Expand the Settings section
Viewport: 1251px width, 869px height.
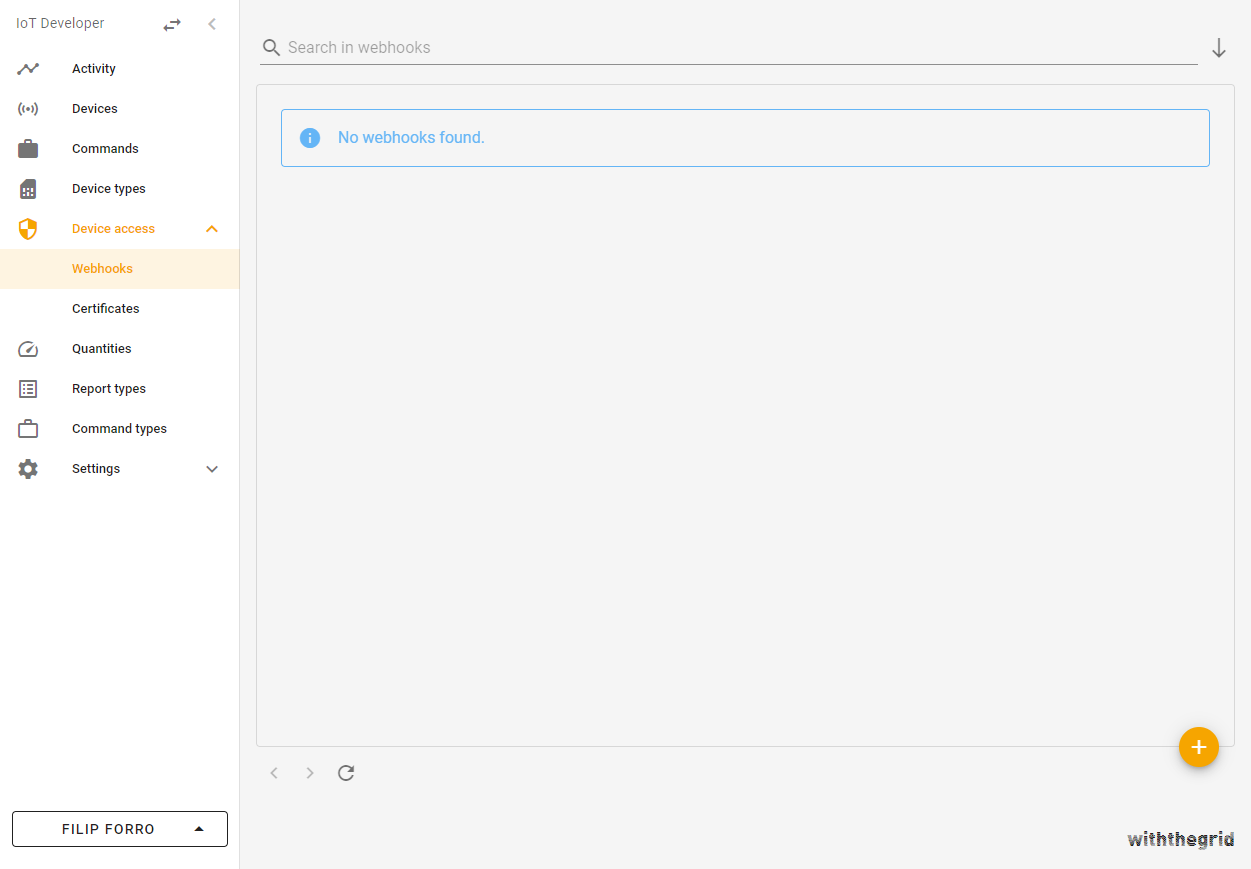211,468
